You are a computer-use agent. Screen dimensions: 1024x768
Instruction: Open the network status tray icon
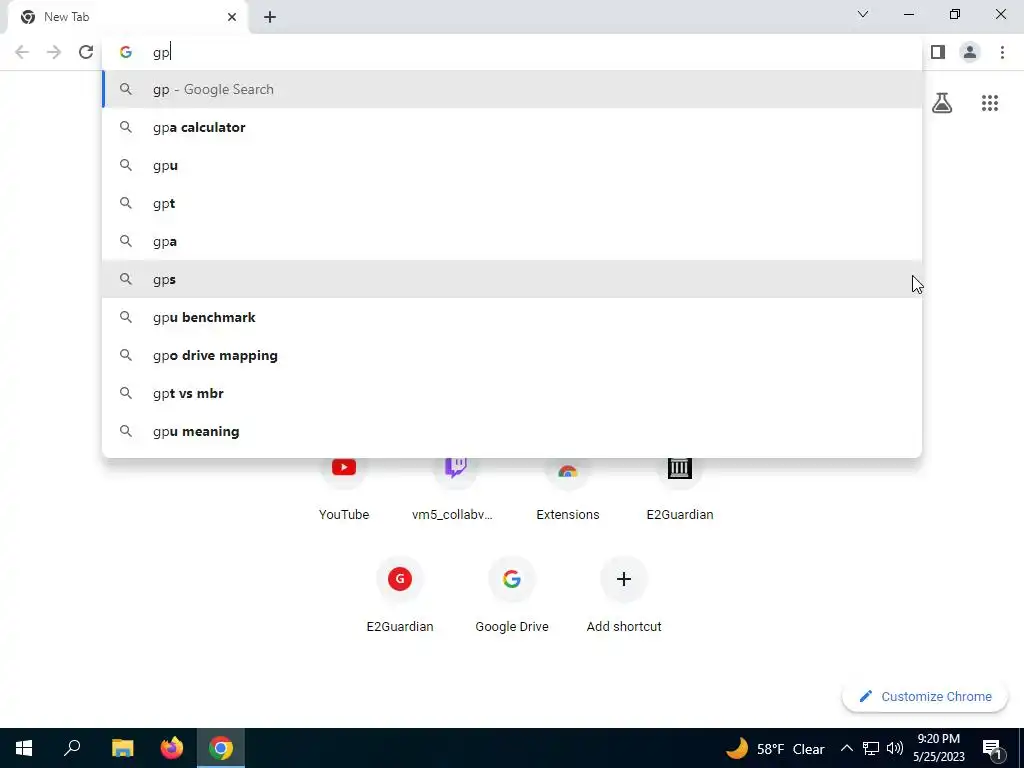(871, 748)
